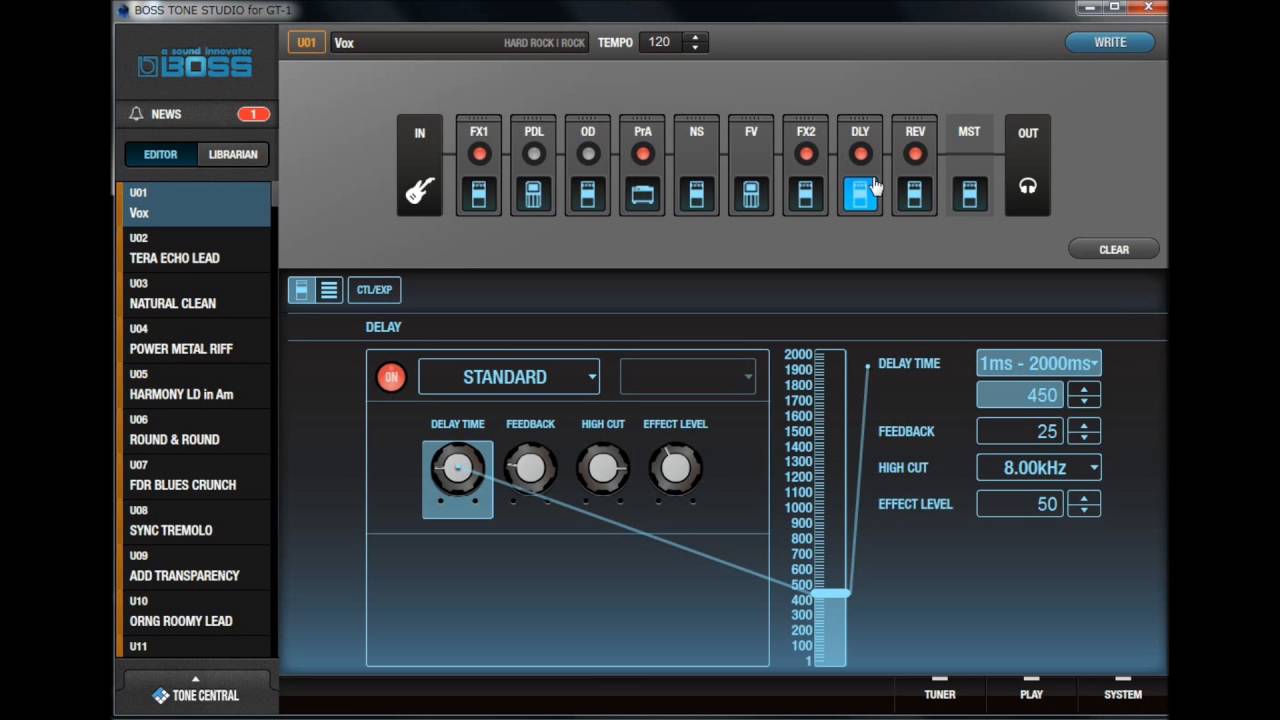Screen dimensions: 1280x720
Task: Turn off delay with ON button
Action: [x=391, y=377]
